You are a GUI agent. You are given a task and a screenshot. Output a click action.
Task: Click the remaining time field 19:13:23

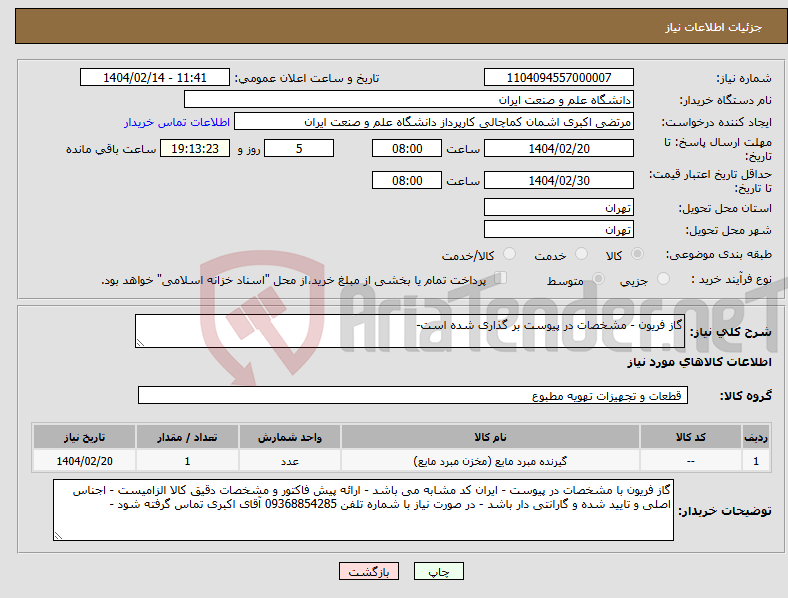195,148
